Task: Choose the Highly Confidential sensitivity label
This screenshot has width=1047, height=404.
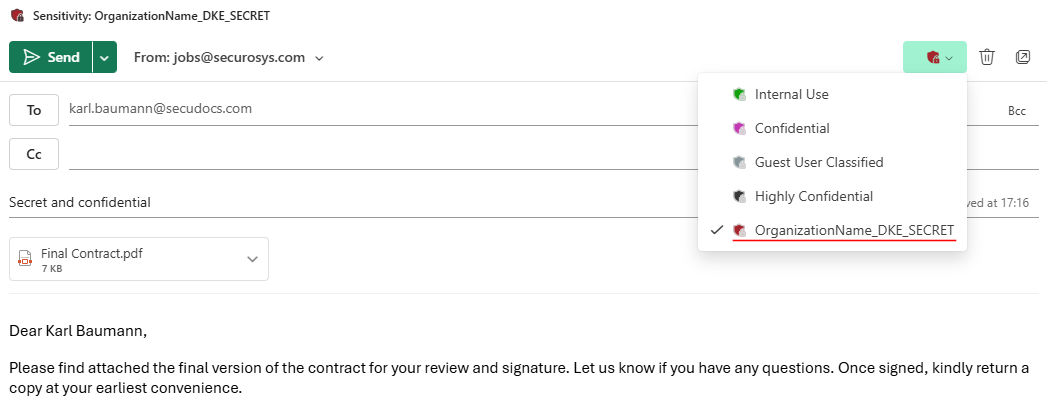Action: tap(814, 196)
